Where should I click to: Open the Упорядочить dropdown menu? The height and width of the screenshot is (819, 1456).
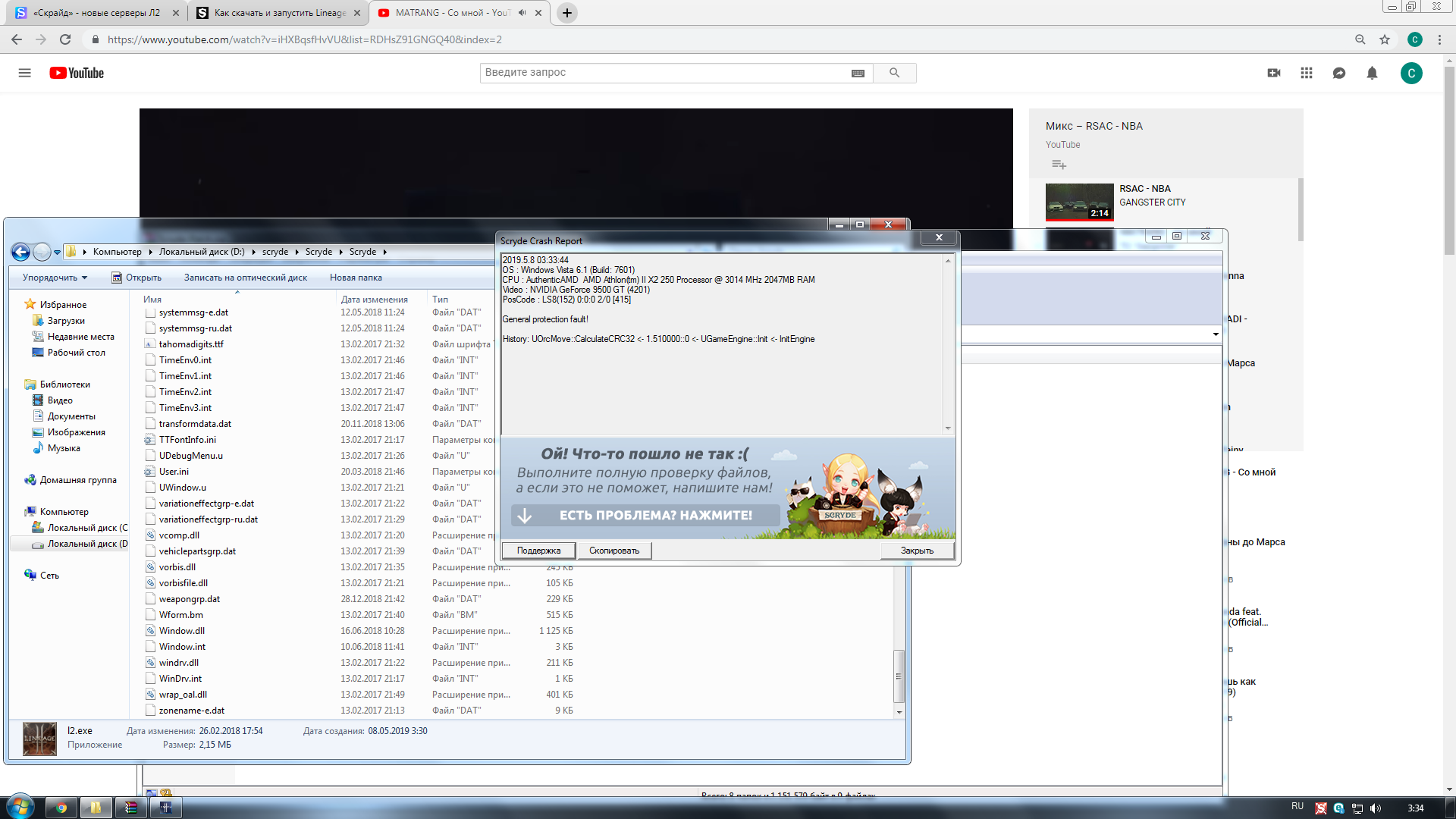pos(55,278)
